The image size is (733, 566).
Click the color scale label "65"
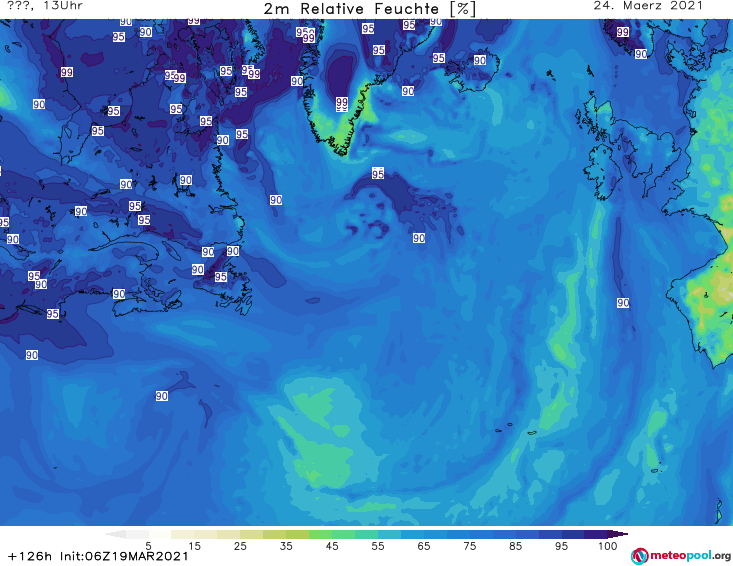[424, 546]
